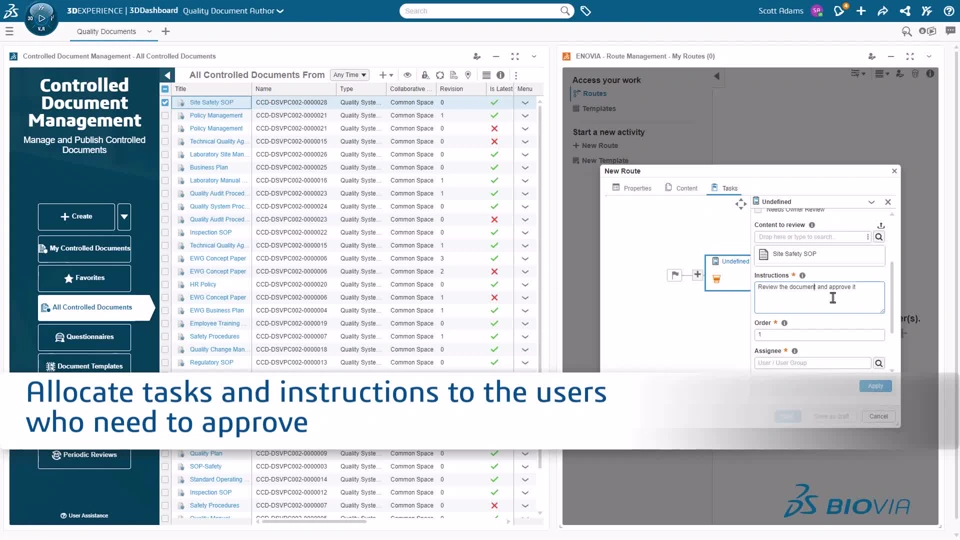Click the list view icon in document toolbar
The image size is (960, 540).
tap(486, 75)
